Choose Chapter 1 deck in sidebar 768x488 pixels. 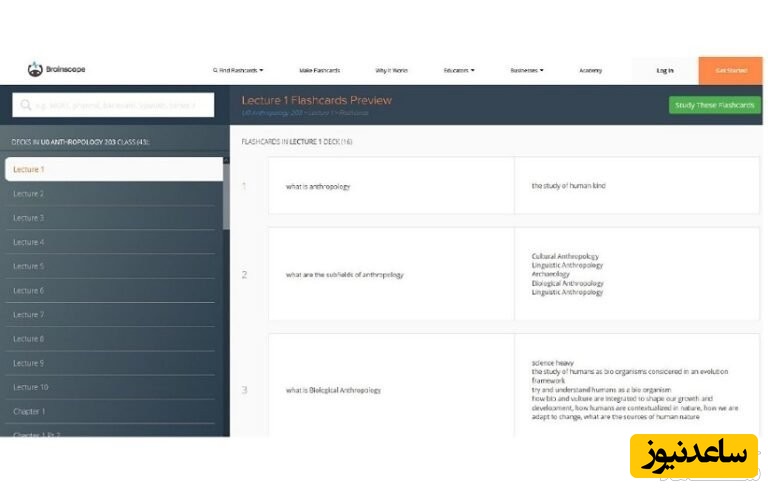click(x=113, y=411)
